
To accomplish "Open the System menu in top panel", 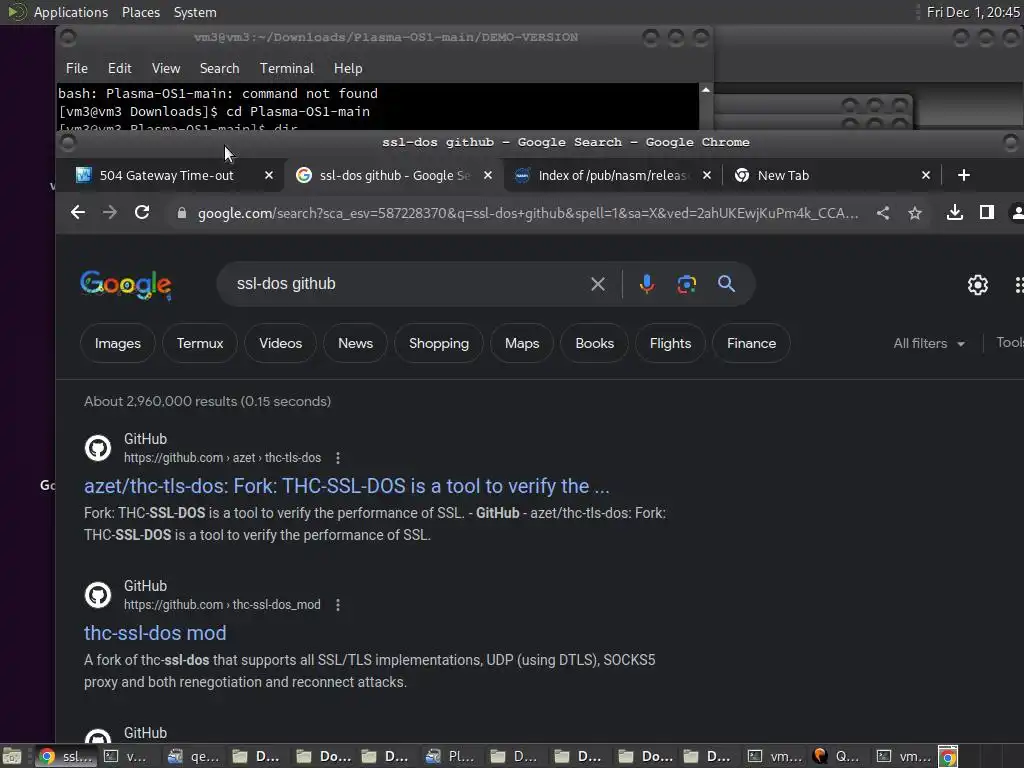I will pos(195,12).
